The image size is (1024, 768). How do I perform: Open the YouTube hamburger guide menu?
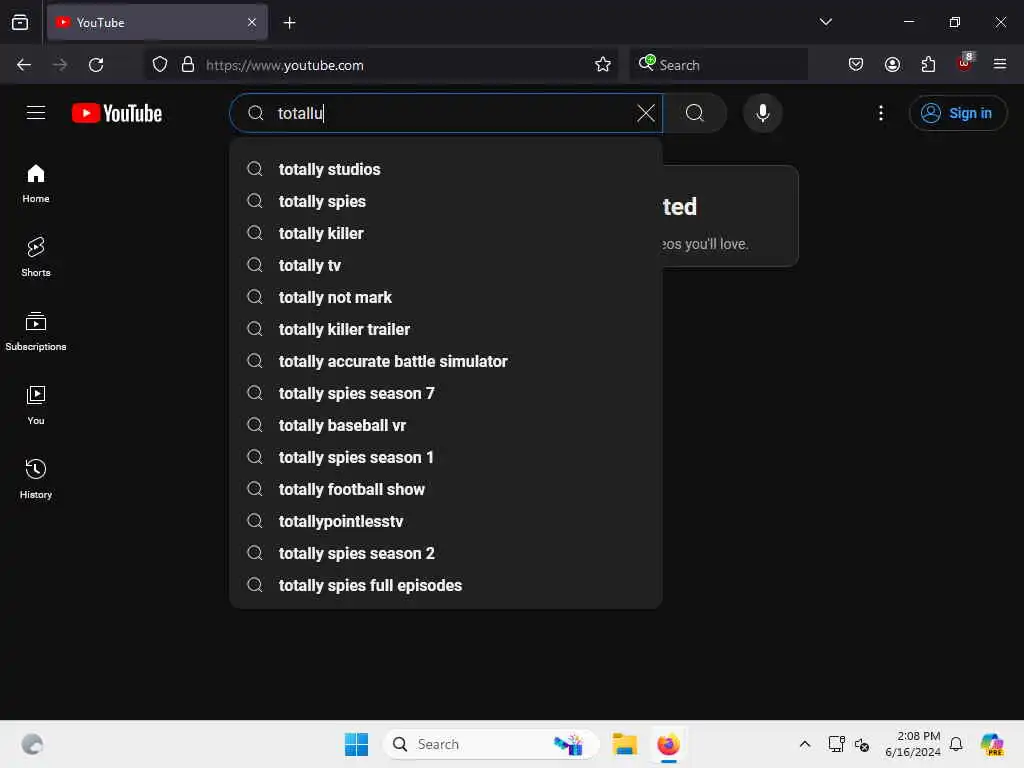pyautogui.click(x=36, y=113)
